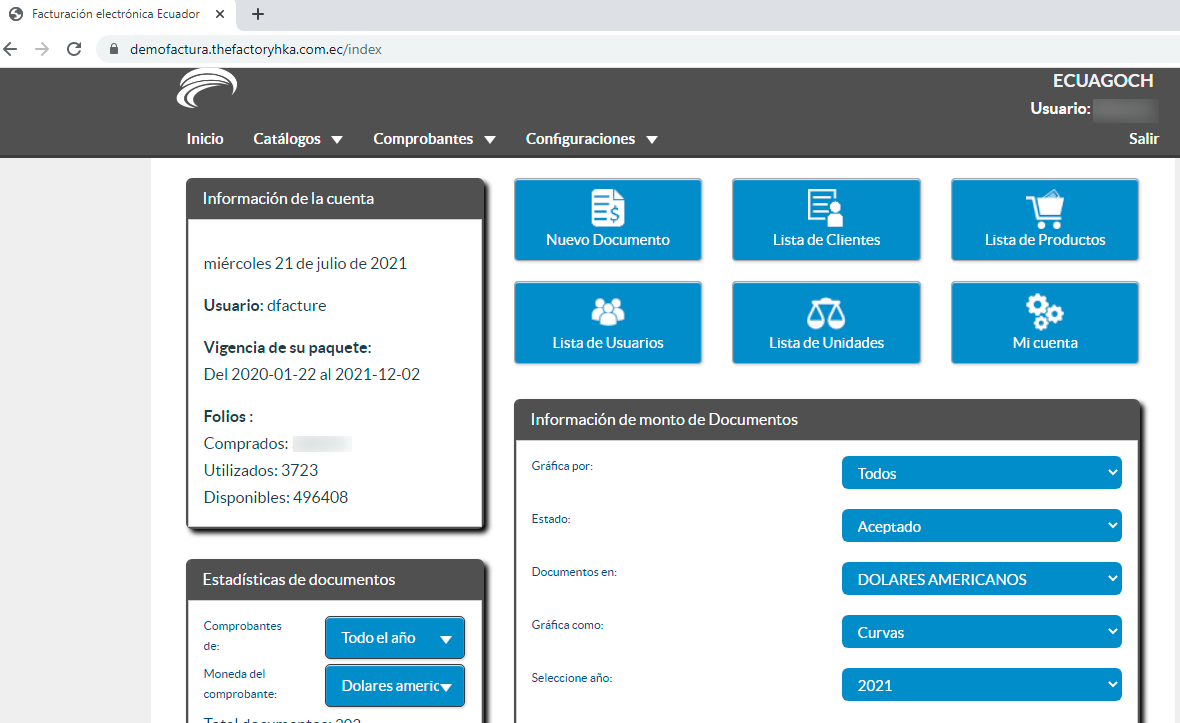Open Lista de Clientes icon tile
This screenshot has width=1180, height=723.
(826, 207)
